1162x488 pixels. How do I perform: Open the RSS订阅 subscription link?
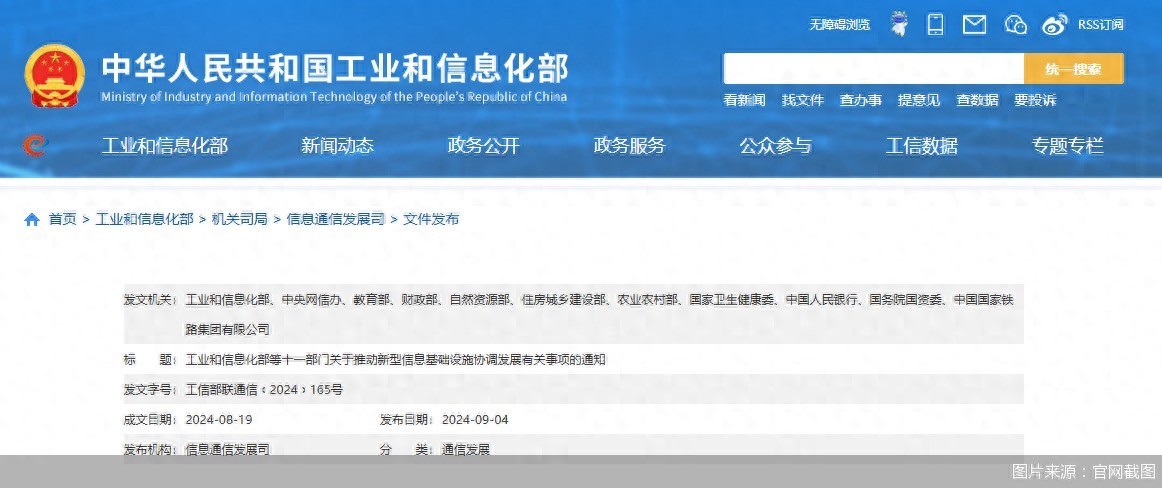click(1100, 25)
